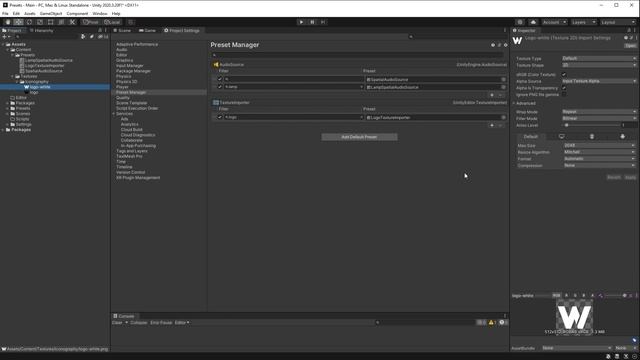The width and height of the screenshot is (640, 360).
Task: Switch to the Game tab
Action: click(x=147, y=31)
